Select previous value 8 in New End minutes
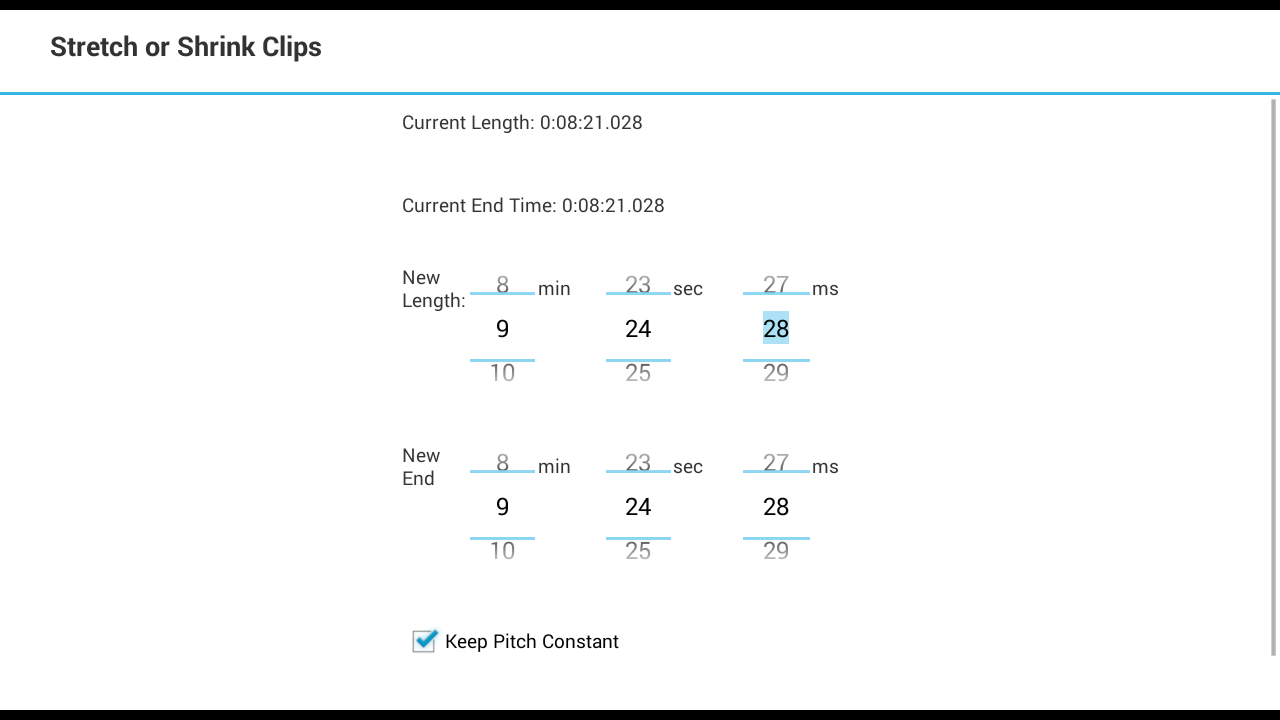Image resolution: width=1280 pixels, height=720 pixels. coord(502,463)
